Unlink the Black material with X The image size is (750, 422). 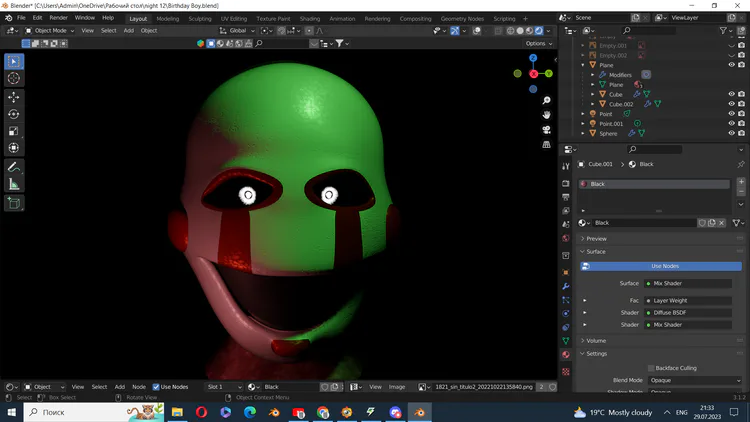722,223
